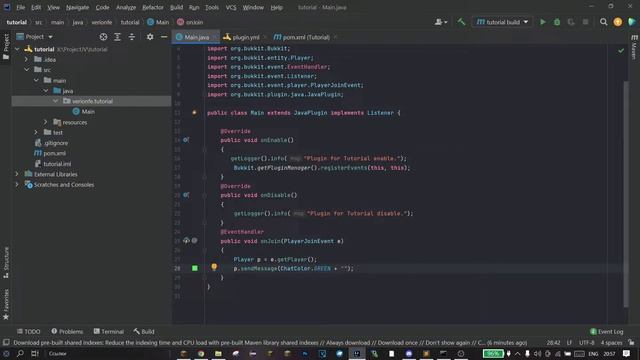Click the gutter icon beside class Main
The image size is (640, 360).
click(194, 113)
